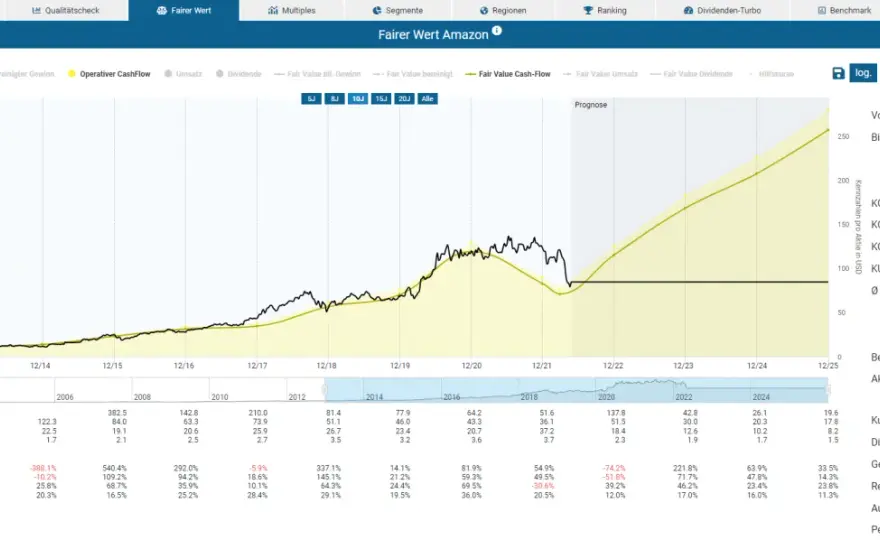Toggle the Fair Value bil. Gewinn series
The image size is (880, 540).
(x=317, y=74)
